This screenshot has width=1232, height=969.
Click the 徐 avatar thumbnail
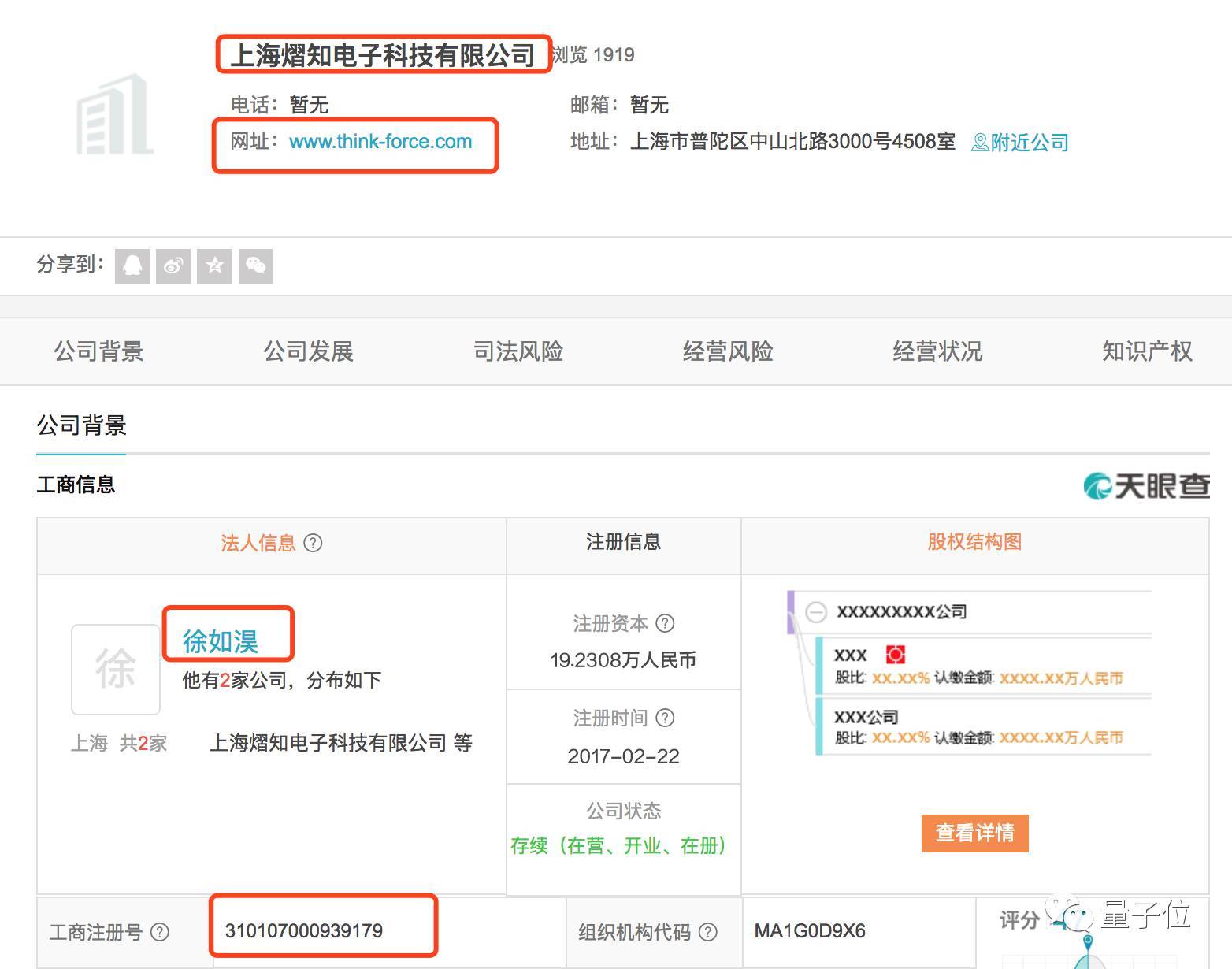(116, 669)
